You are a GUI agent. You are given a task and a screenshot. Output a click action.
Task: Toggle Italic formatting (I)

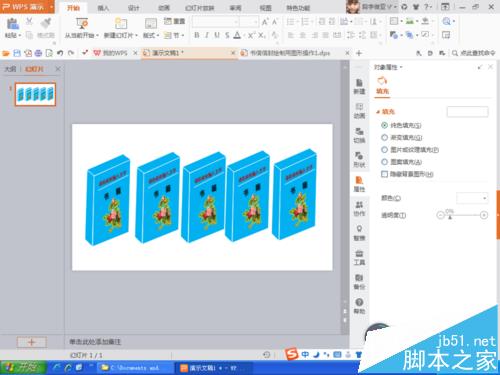(x=207, y=35)
